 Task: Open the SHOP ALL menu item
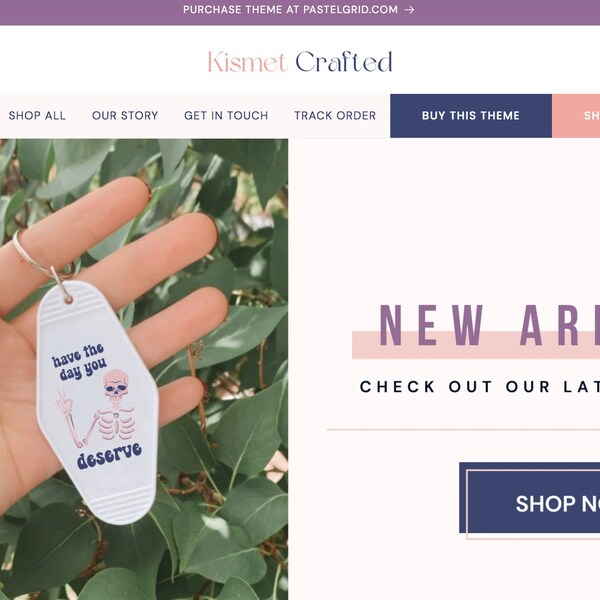click(37, 116)
